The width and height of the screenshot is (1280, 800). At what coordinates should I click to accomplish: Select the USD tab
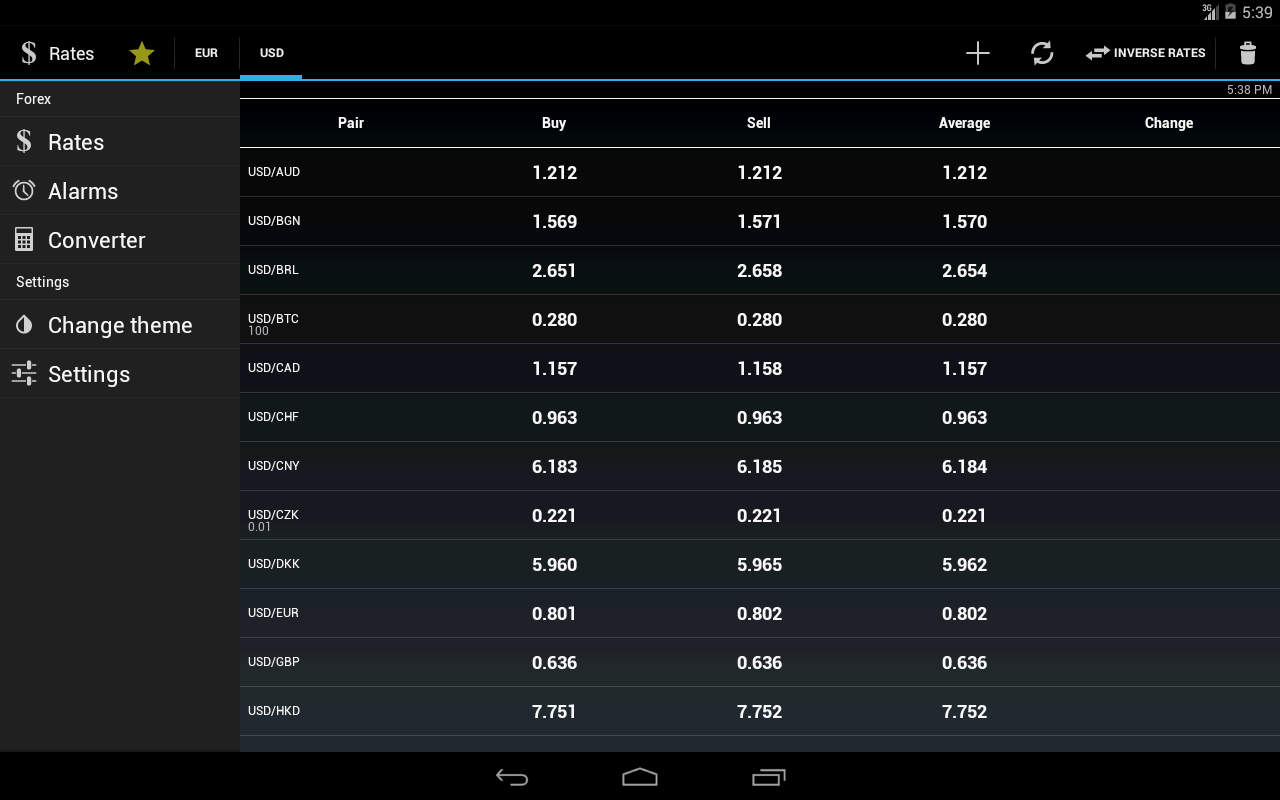(x=271, y=53)
